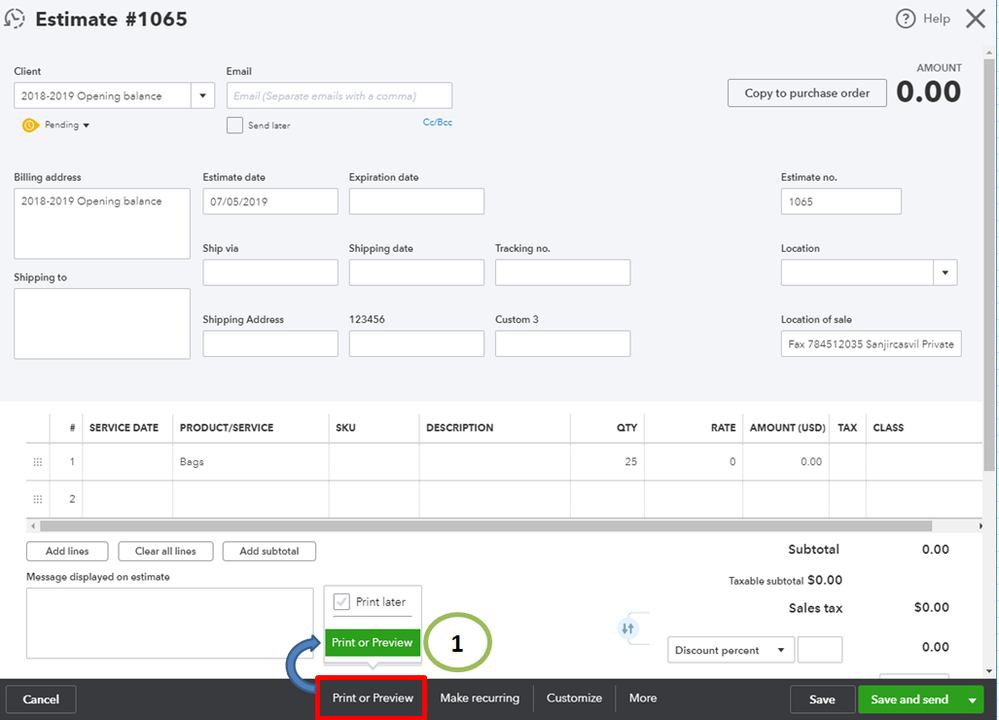Click the Ship via field
Image resolution: width=999 pixels, height=720 pixels.
270,273
